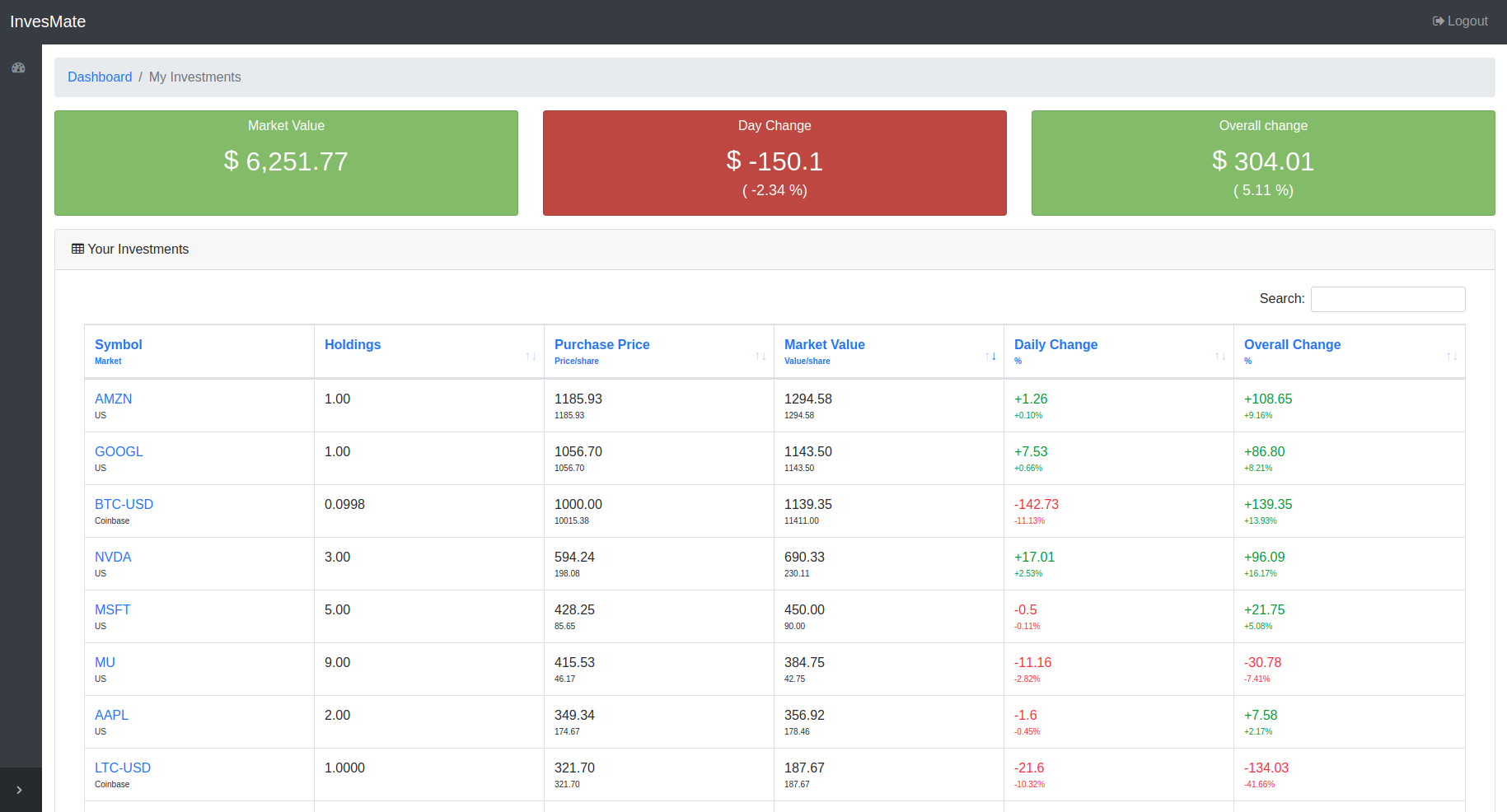Image resolution: width=1507 pixels, height=812 pixels.
Task: Click MSFT daily change -0.5
Action: (x=1026, y=609)
